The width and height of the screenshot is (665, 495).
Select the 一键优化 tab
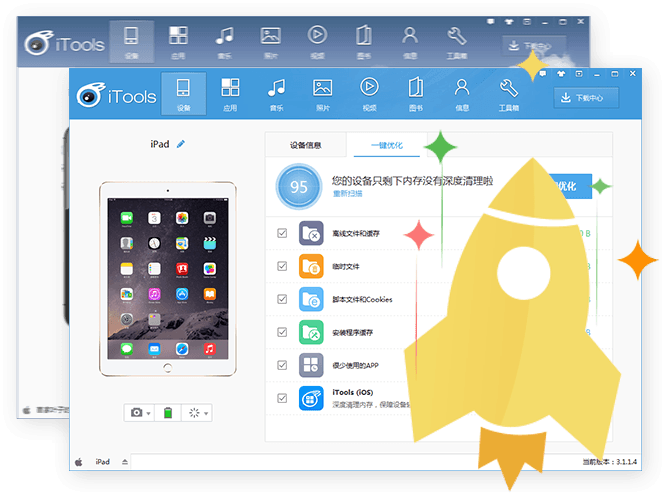tap(387, 145)
